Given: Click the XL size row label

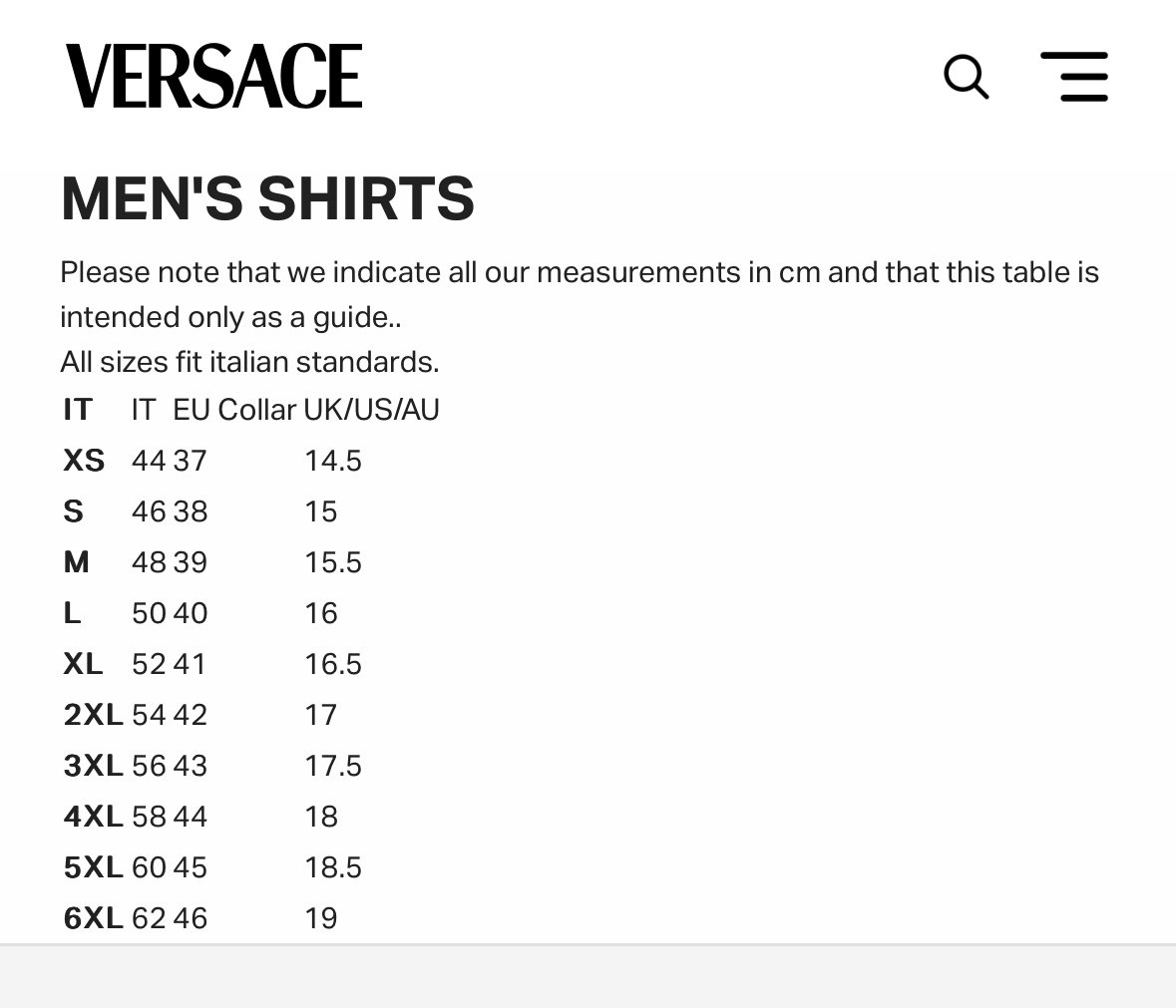Looking at the screenshot, I should point(83,664).
